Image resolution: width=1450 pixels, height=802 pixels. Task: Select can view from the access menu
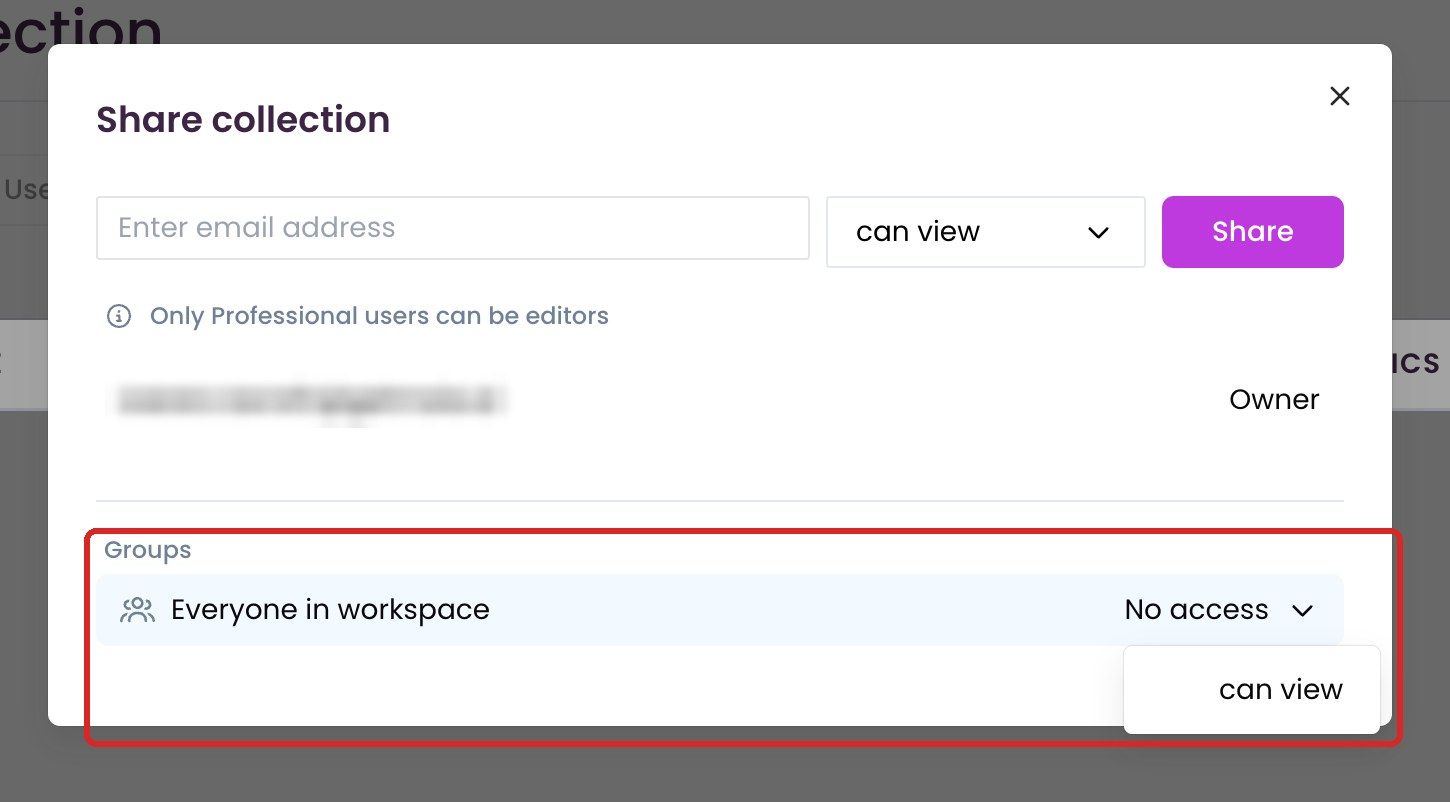(x=1252, y=689)
